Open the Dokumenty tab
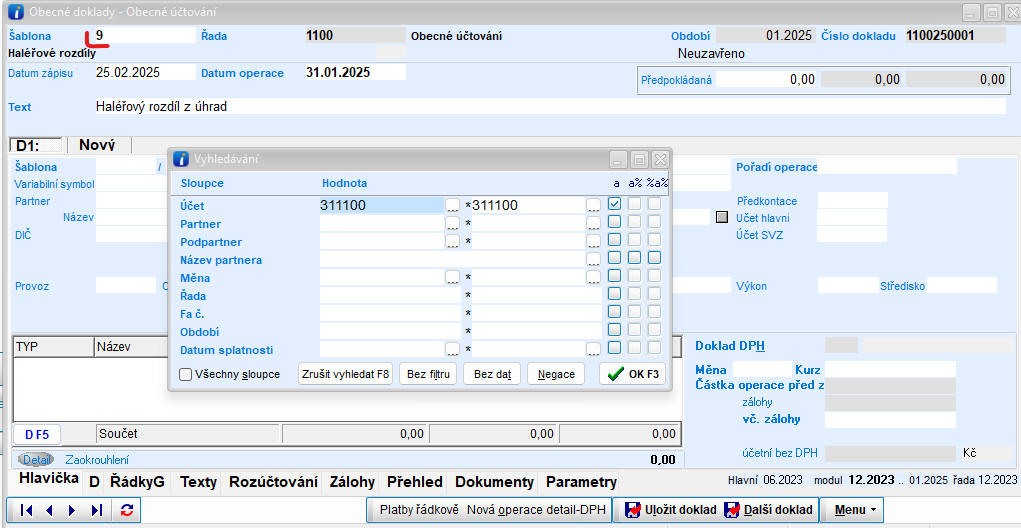The width and height of the screenshot is (1021, 528). click(x=494, y=482)
